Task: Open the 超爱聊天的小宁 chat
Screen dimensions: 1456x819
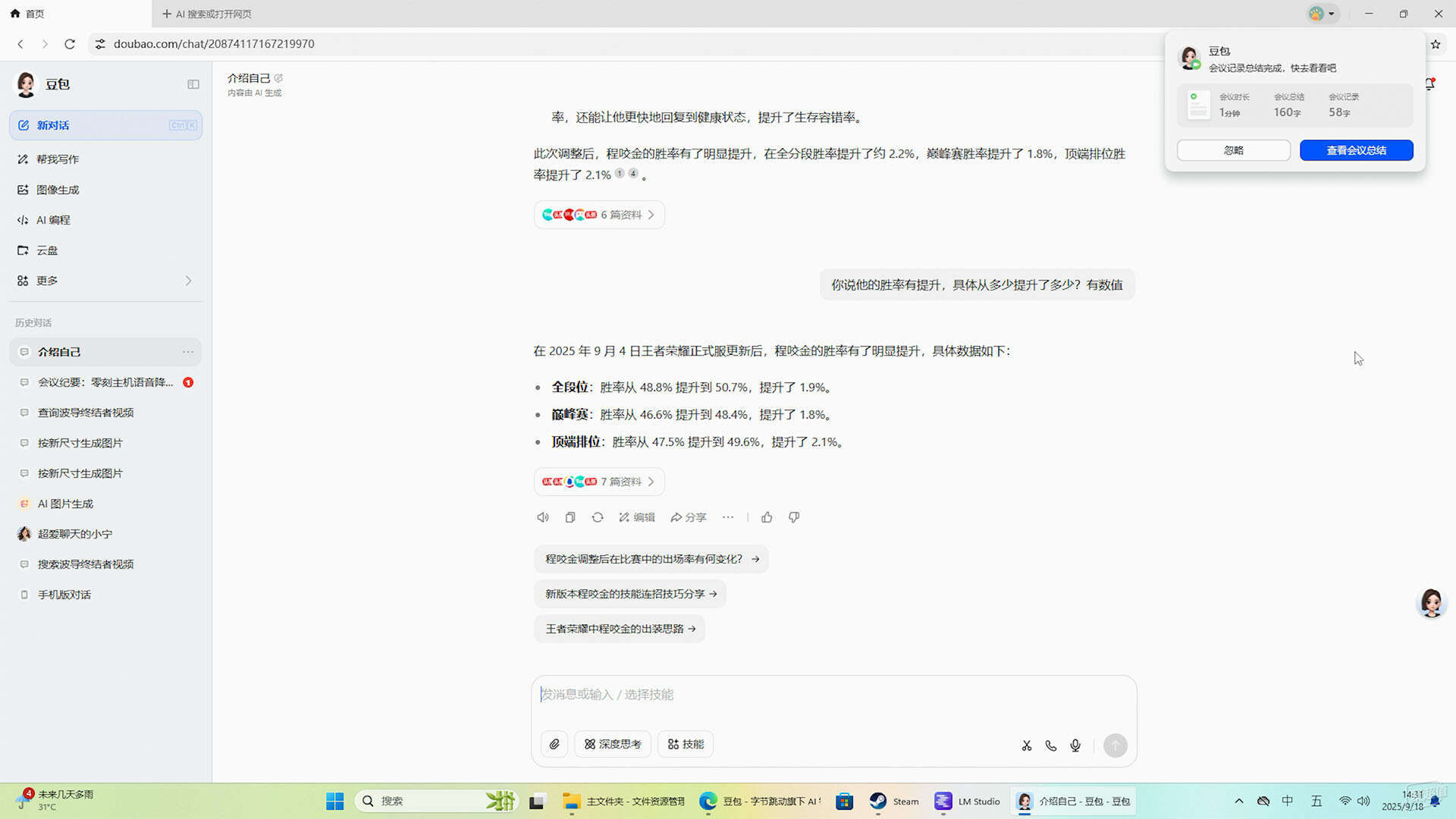Action: tap(105, 534)
